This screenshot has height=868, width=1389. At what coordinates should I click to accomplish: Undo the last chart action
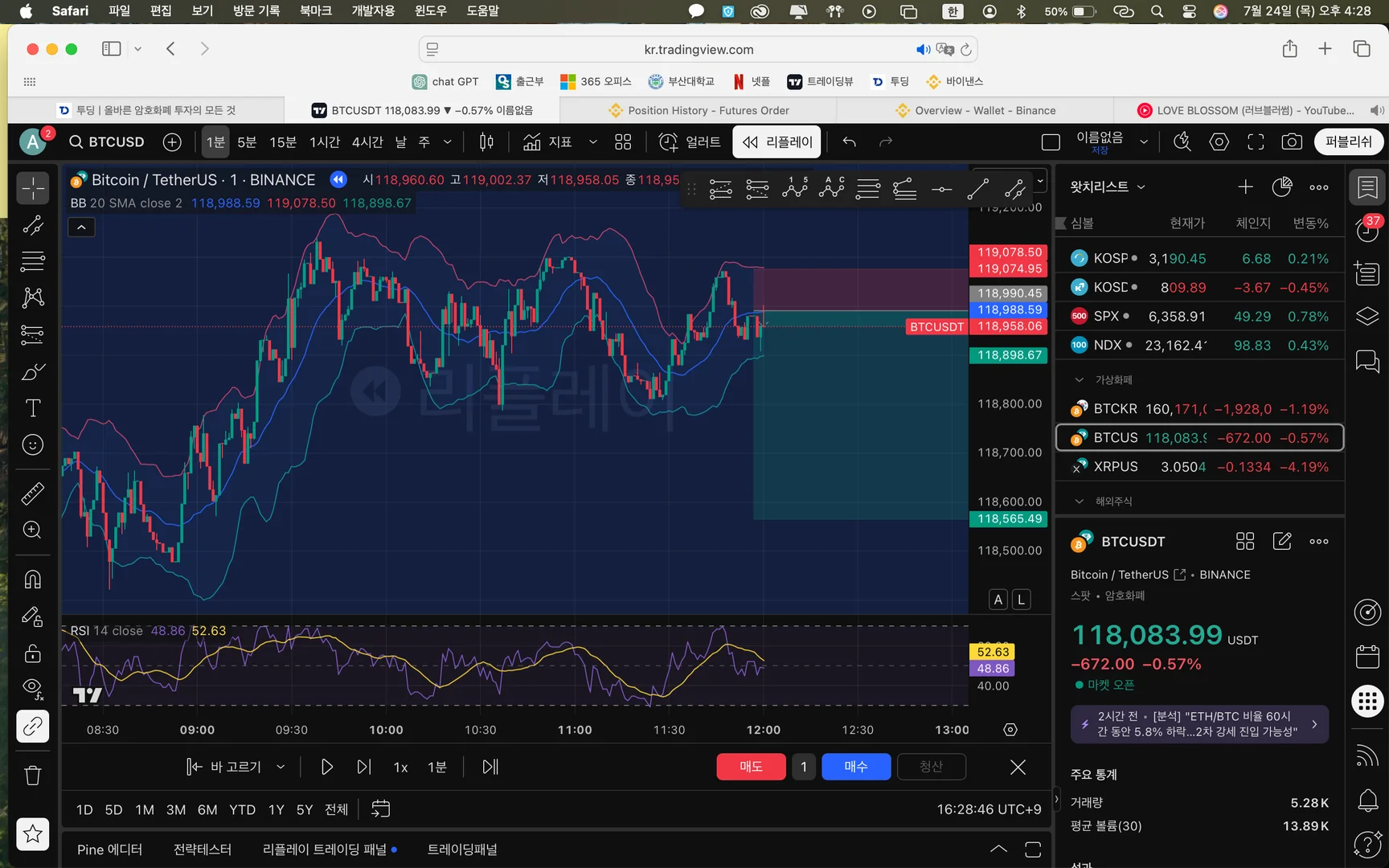point(849,142)
